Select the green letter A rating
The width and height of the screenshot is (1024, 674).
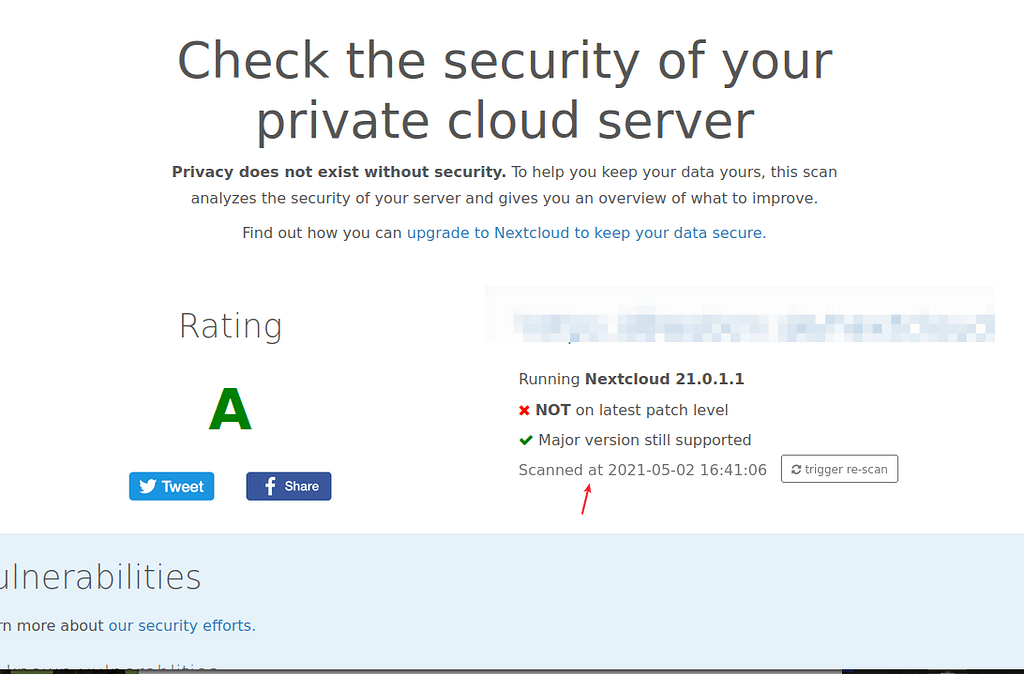(230, 408)
